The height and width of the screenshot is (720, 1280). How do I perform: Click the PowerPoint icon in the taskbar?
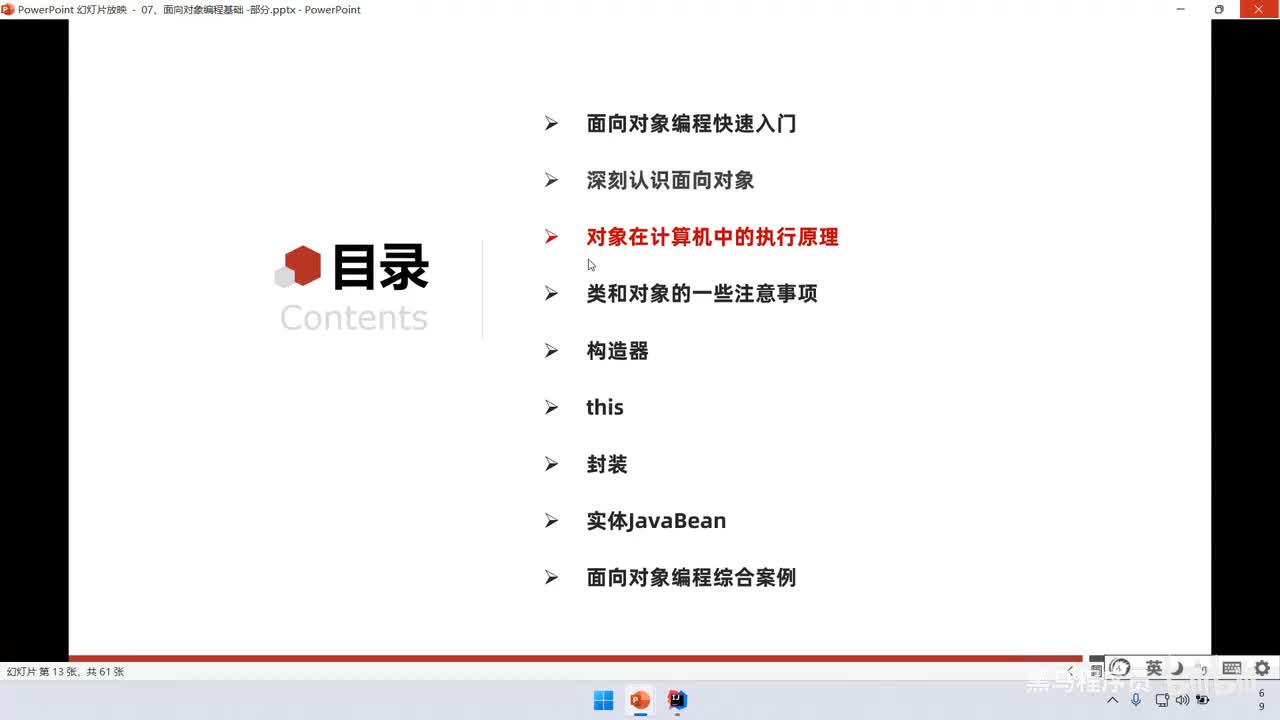640,700
